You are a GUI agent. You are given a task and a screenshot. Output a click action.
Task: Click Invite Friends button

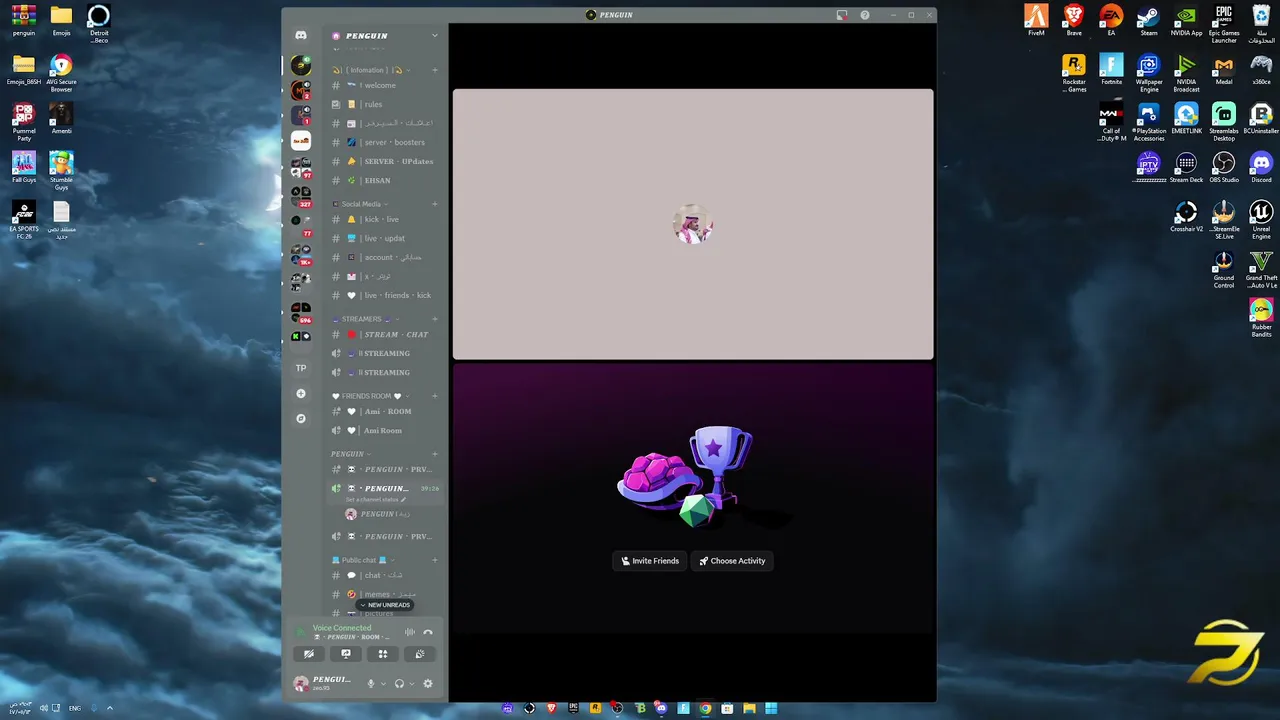point(650,561)
